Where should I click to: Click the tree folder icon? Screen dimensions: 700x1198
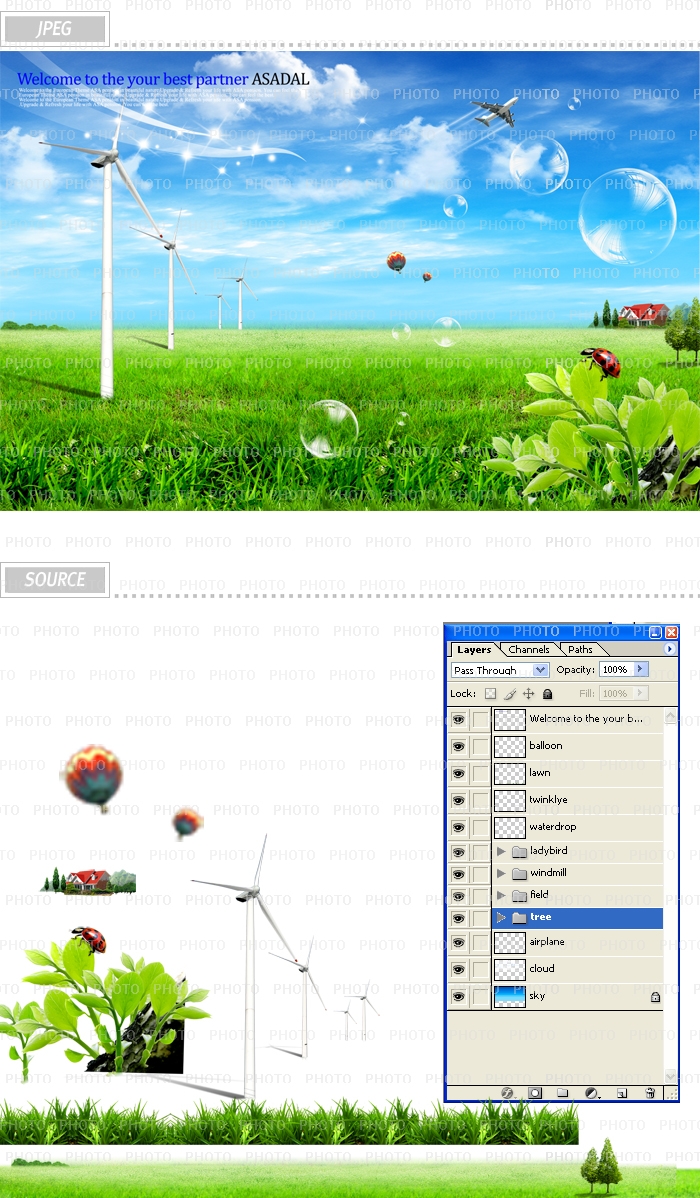point(520,918)
